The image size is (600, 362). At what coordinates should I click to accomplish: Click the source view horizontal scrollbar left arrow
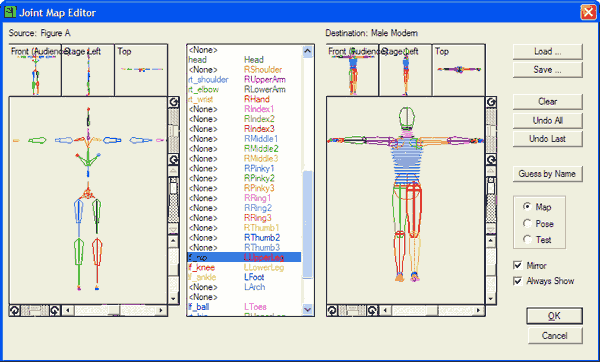68,310
